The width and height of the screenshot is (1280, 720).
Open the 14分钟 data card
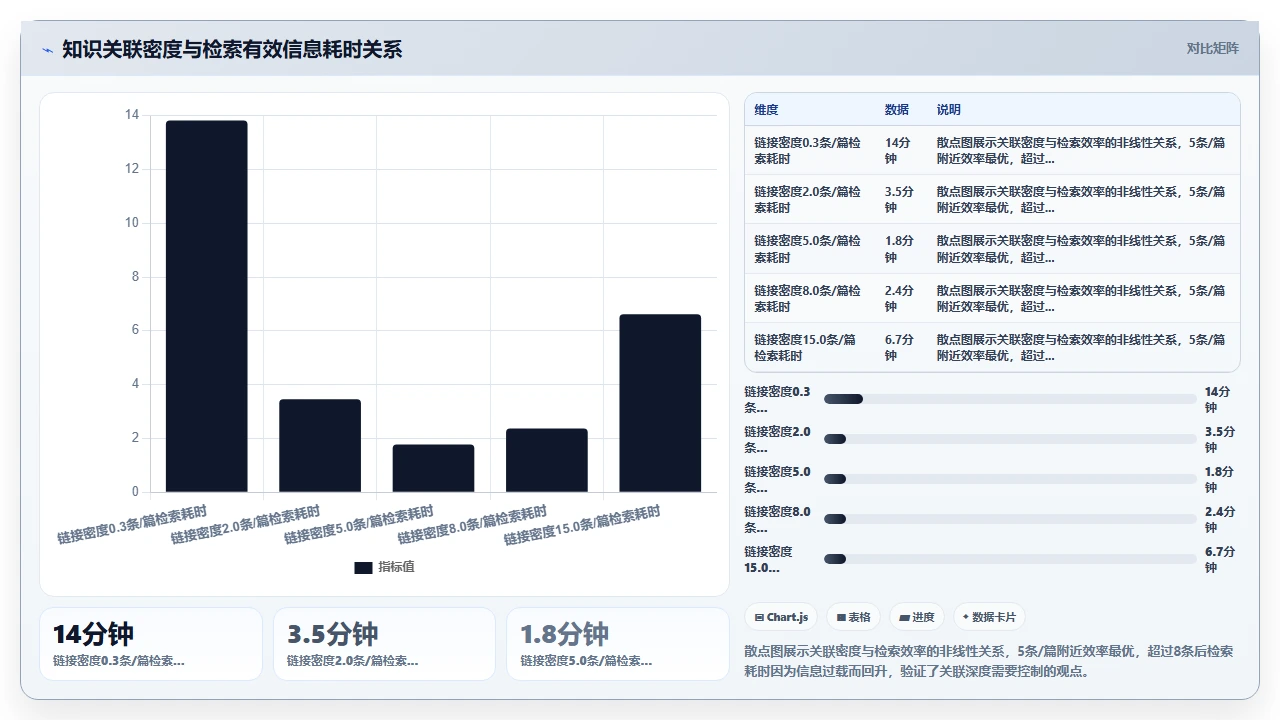[151, 644]
